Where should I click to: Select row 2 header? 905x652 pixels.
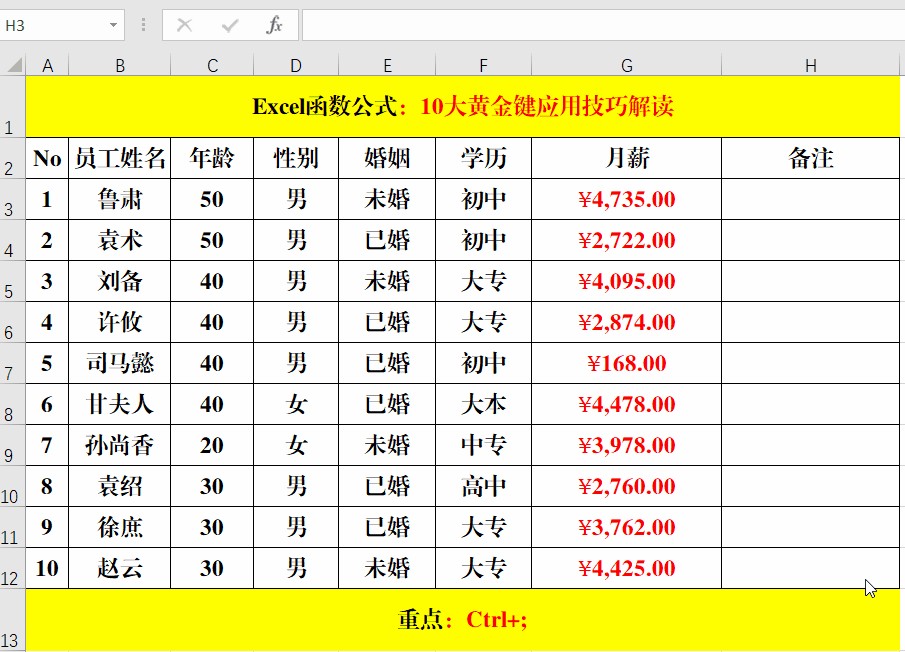point(12,158)
